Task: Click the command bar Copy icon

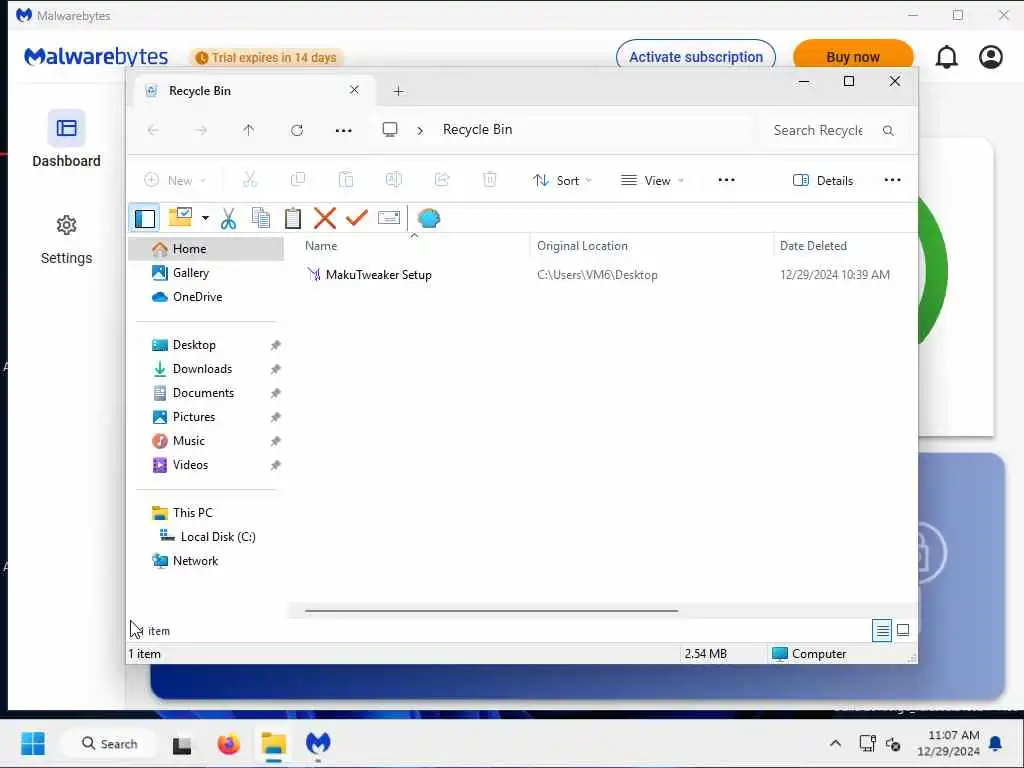Action: click(298, 180)
